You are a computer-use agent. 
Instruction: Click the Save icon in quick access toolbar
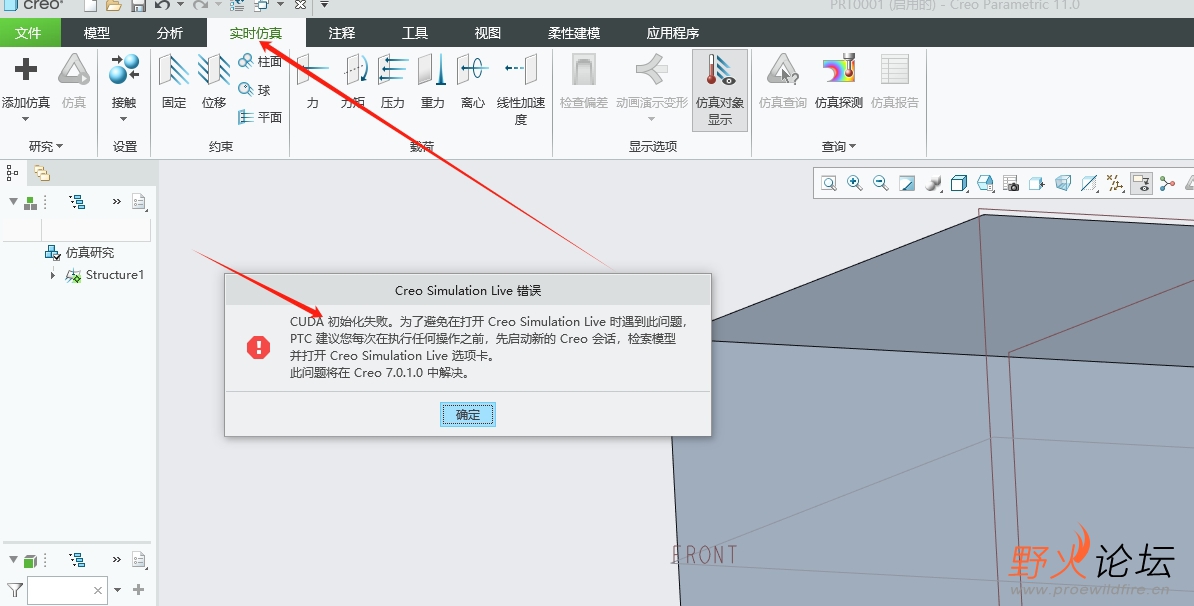click(x=138, y=5)
